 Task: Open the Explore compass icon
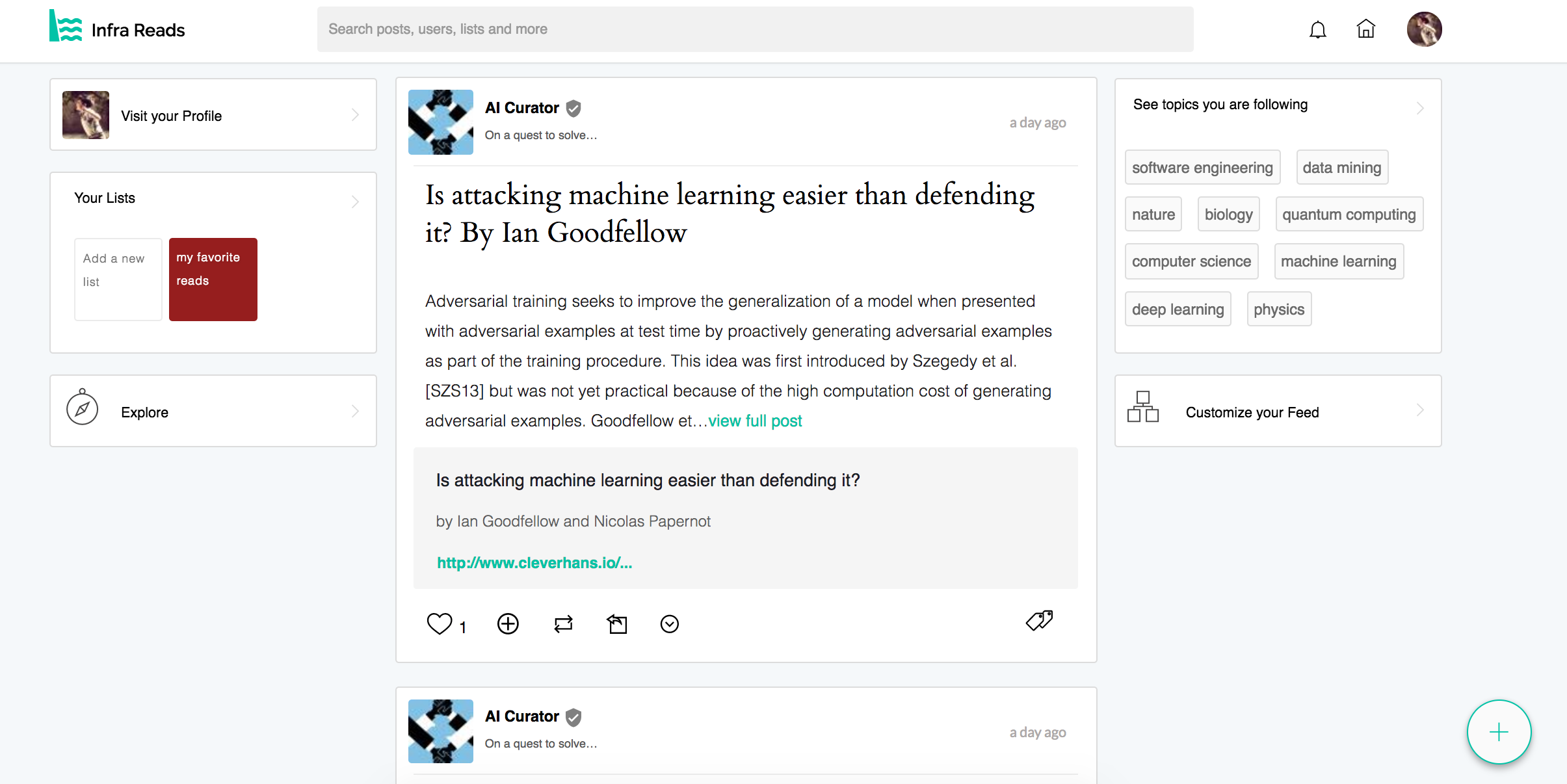[83, 409]
